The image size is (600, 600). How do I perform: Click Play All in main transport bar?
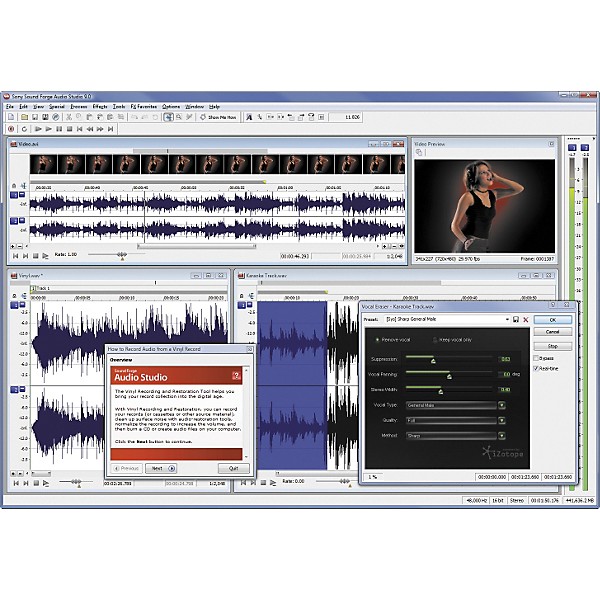coord(38,129)
